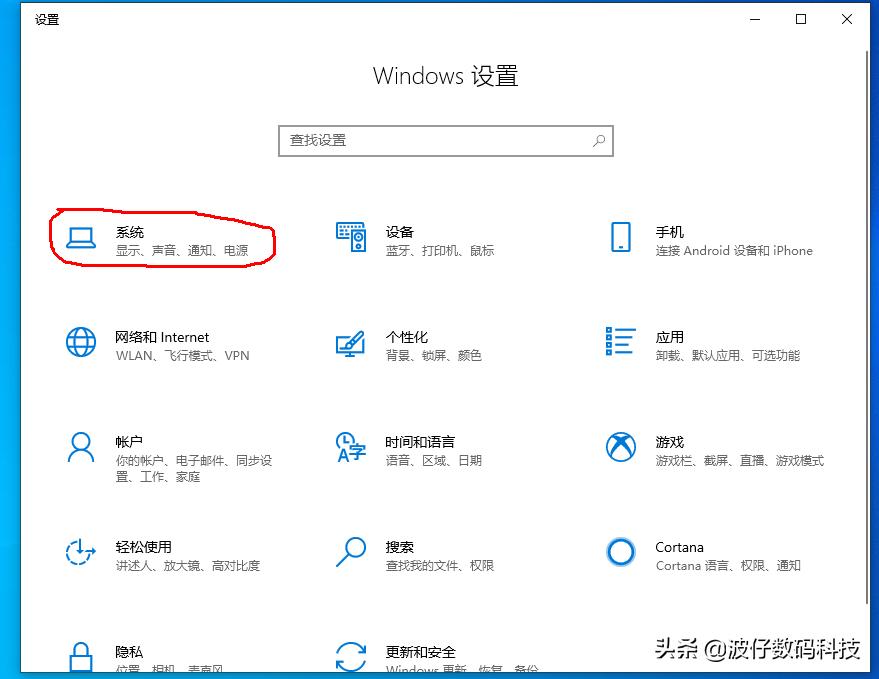Open 系统 settings via laptop icon
Image resolution: width=879 pixels, height=679 pixels.
click(x=80, y=239)
